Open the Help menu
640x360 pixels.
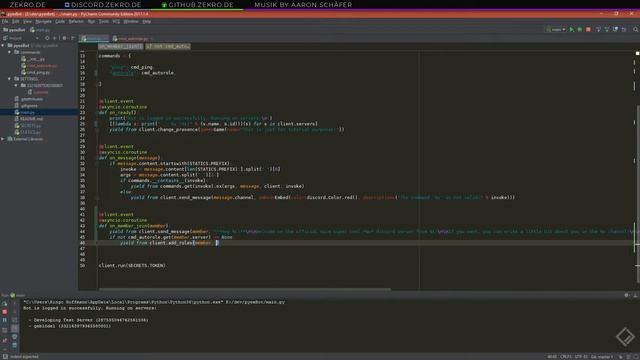pyautogui.click(x=147, y=21)
